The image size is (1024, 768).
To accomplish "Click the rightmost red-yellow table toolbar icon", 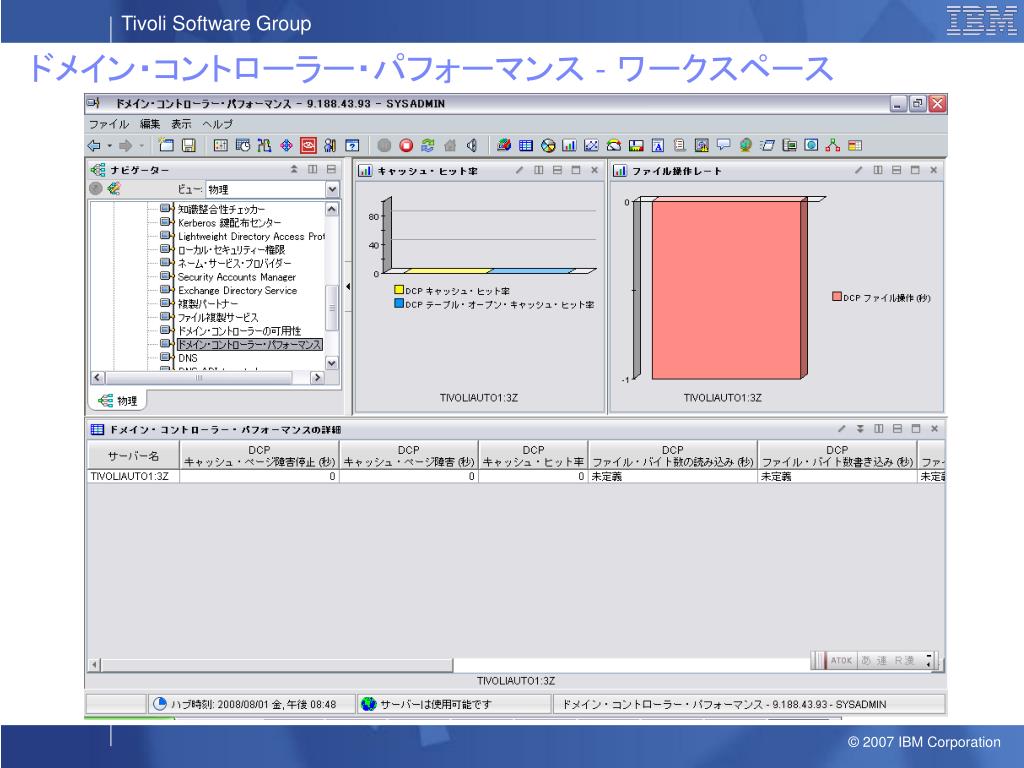I will click(x=855, y=146).
